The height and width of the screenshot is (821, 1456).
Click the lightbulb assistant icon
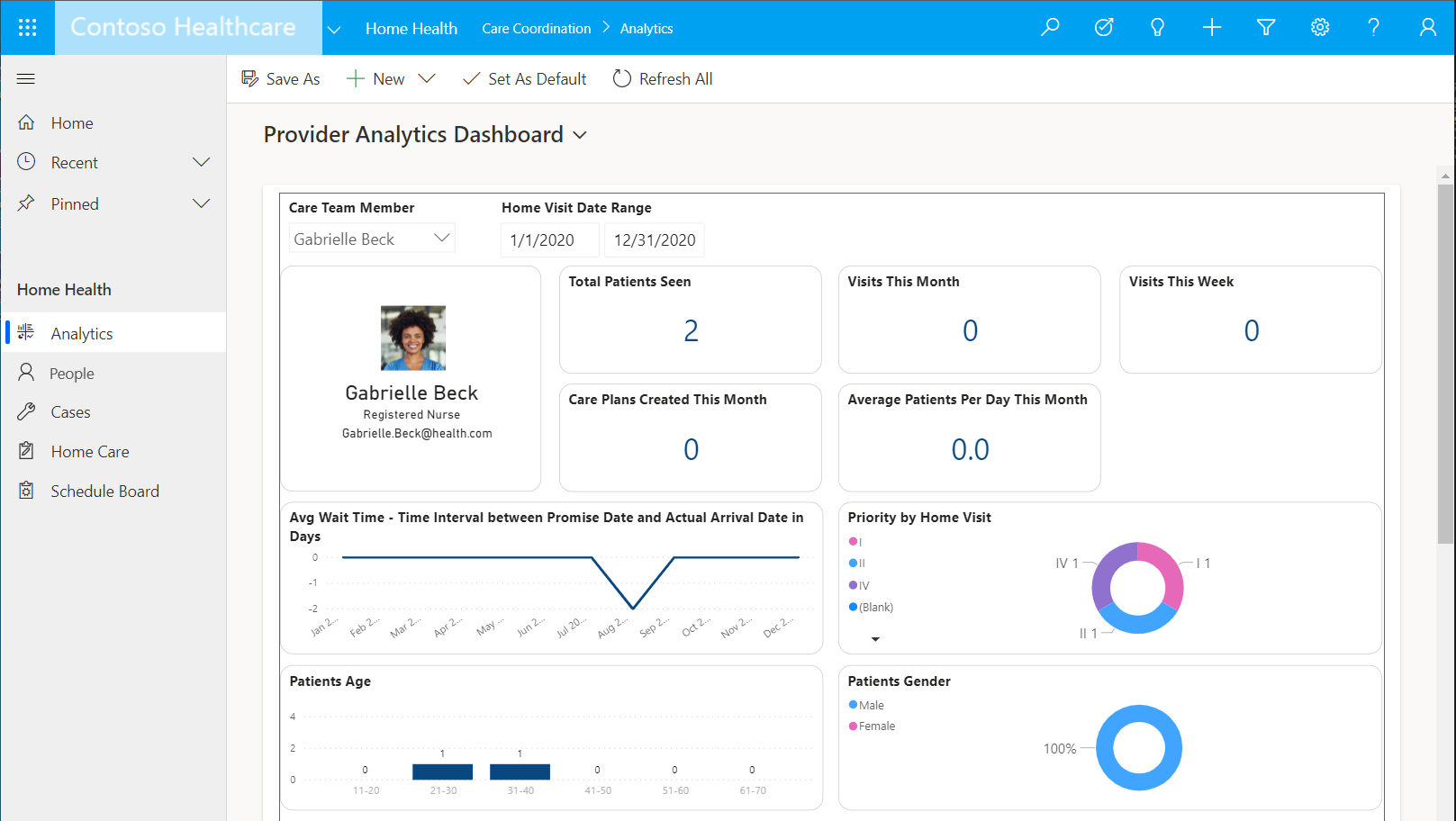1158,27
